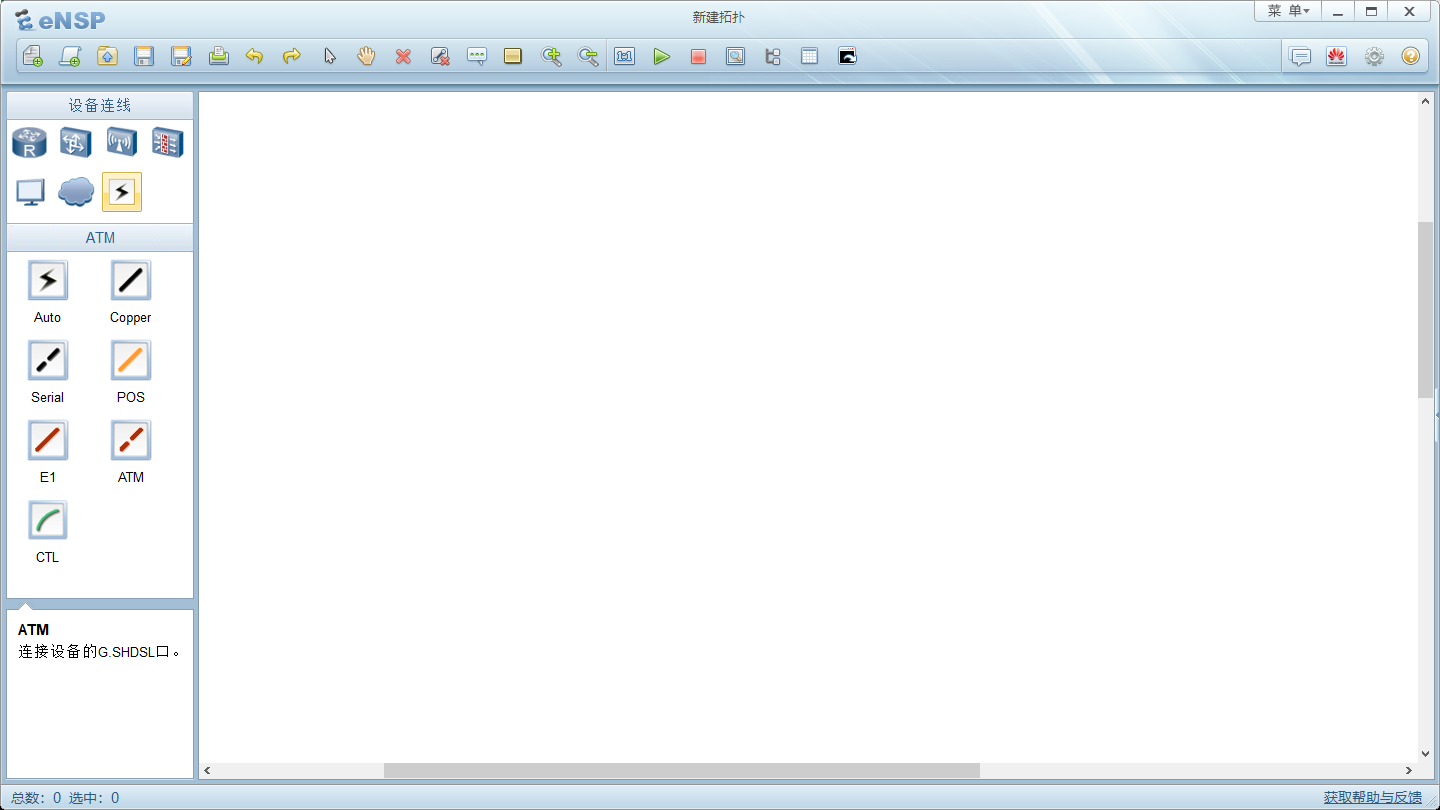The width and height of the screenshot is (1440, 810).
Task: Click the scroll right arrow of canvas
Action: click(1408, 771)
